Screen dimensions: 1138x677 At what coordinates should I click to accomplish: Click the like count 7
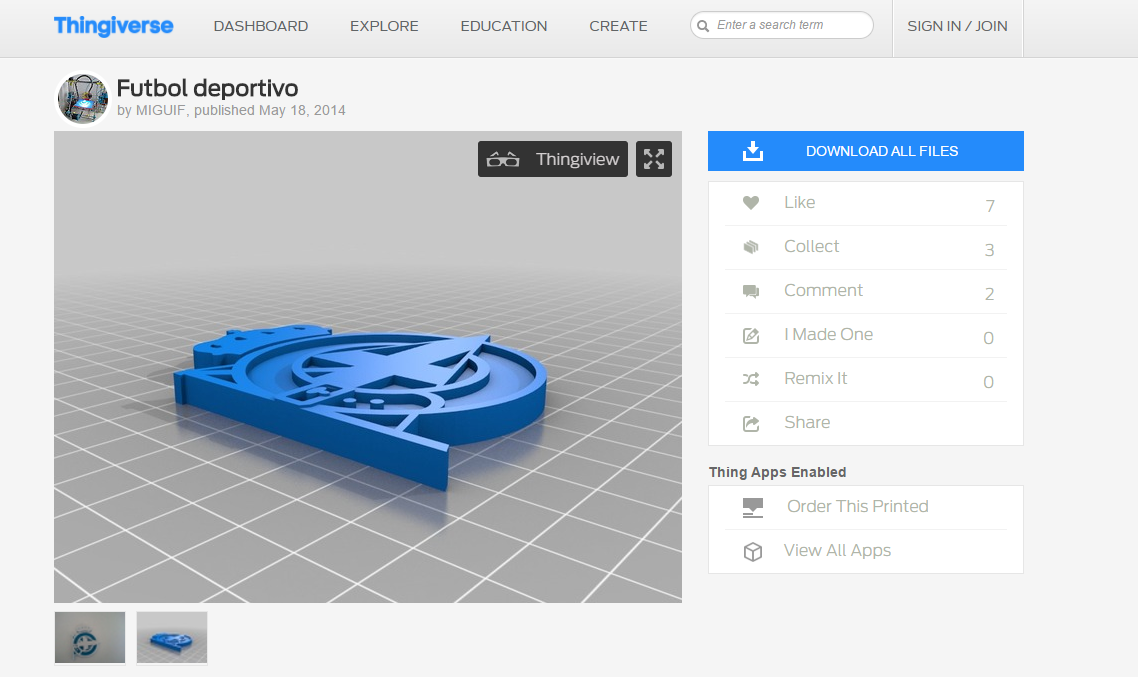pyautogui.click(x=990, y=206)
